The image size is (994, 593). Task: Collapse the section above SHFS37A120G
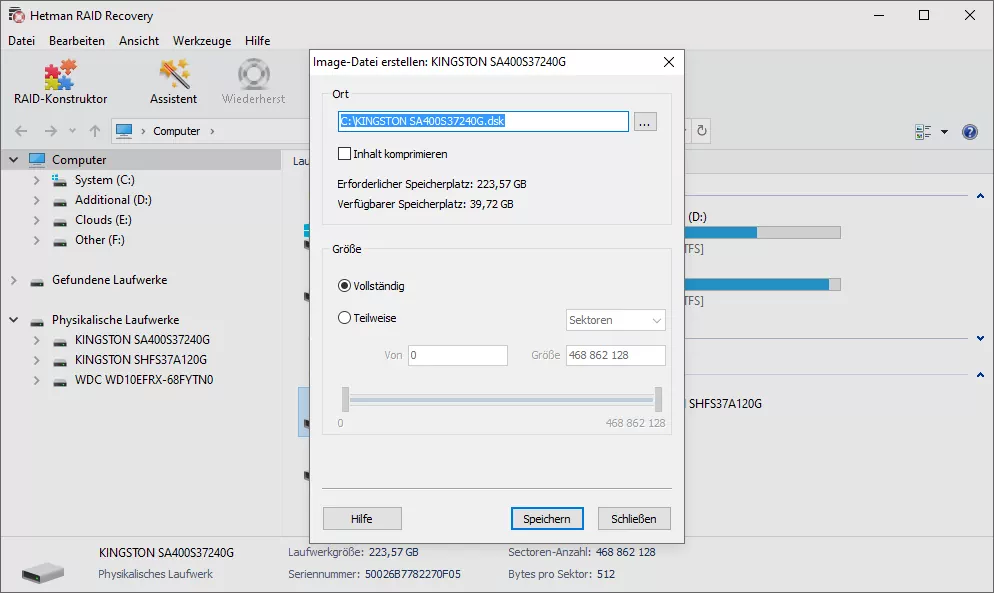(x=981, y=375)
